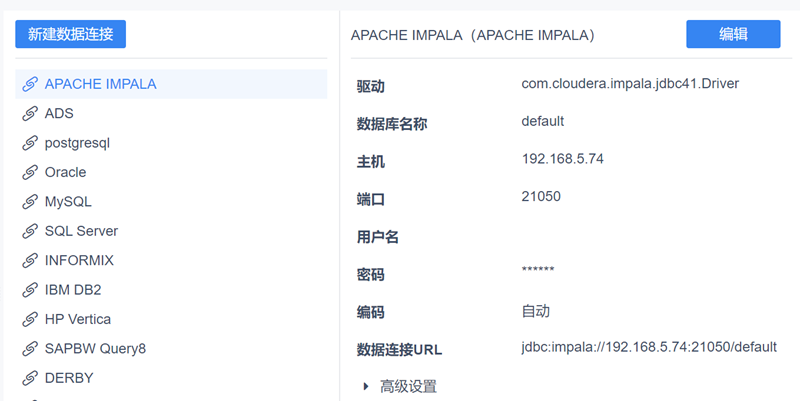Click the link icon next to IBM DB2

pyautogui.click(x=30, y=290)
